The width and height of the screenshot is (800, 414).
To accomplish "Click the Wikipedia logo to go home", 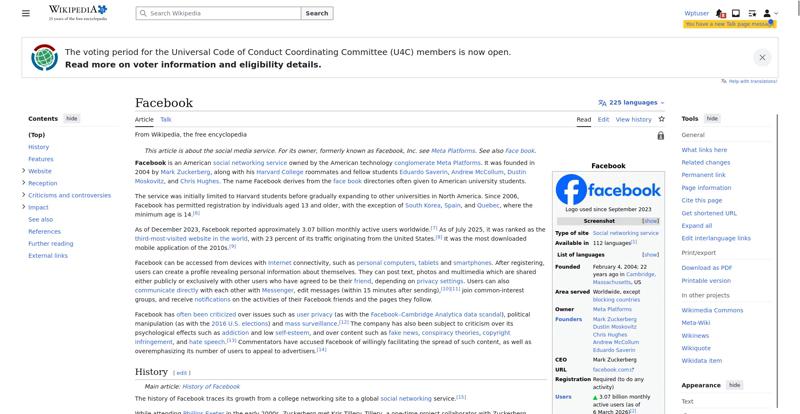I will click(78, 13).
